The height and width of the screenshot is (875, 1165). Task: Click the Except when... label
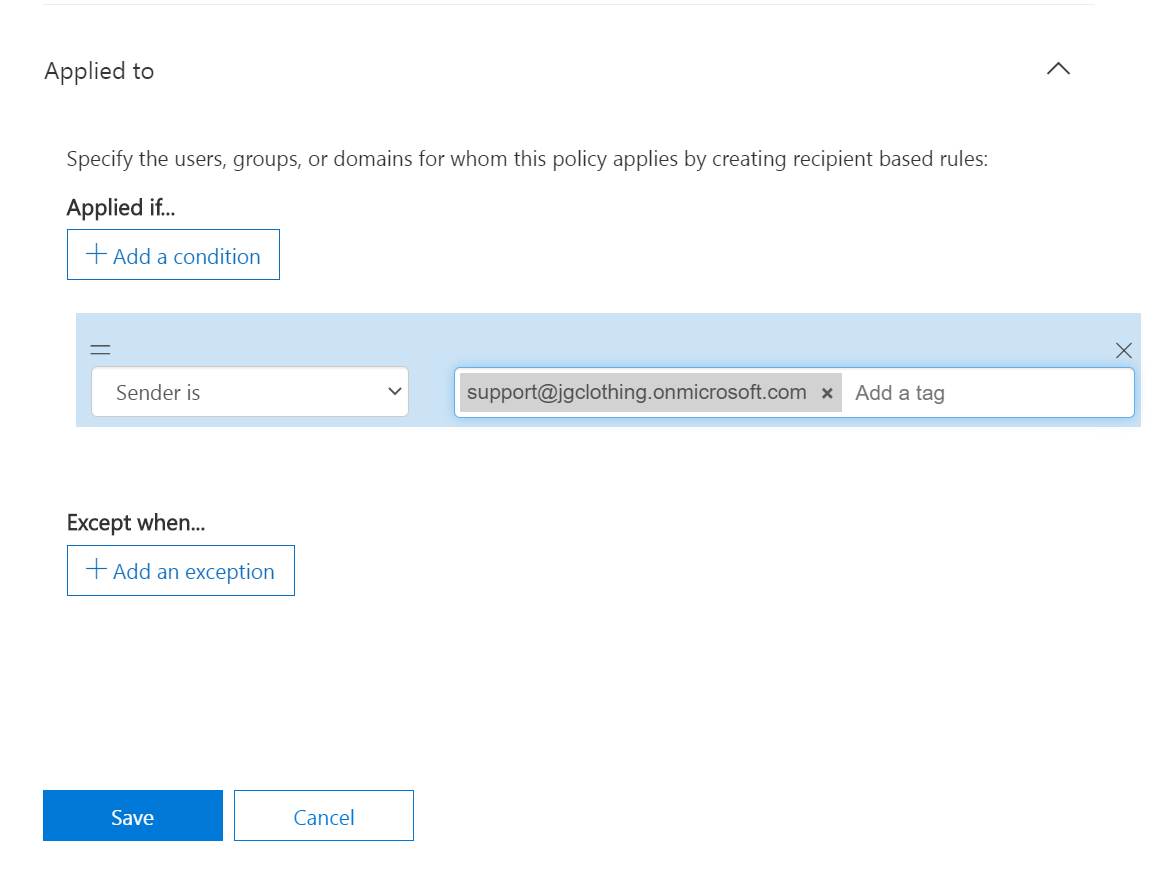136,522
